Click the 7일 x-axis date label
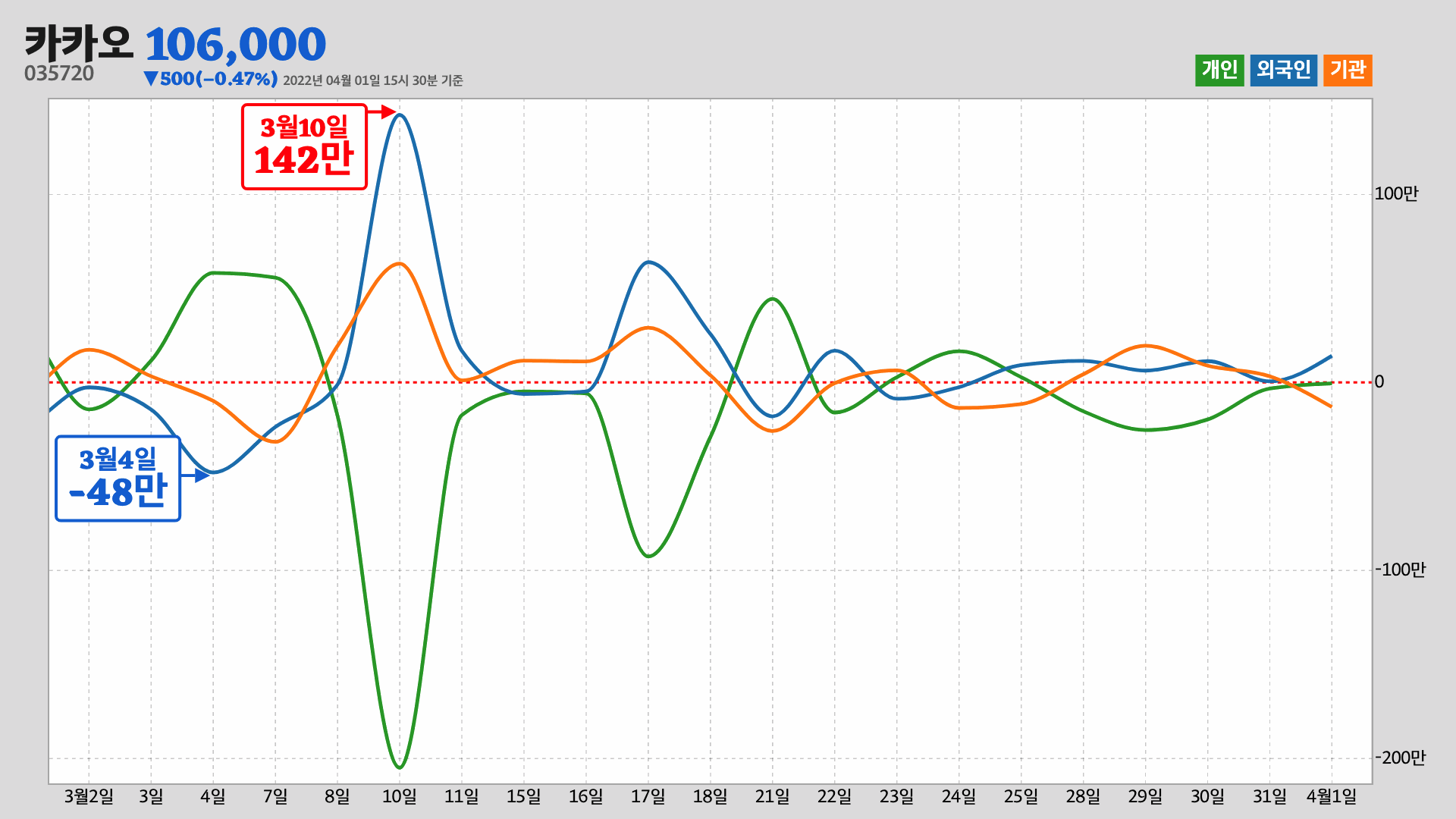Viewport: 1456px width, 819px height. point(275,796)
